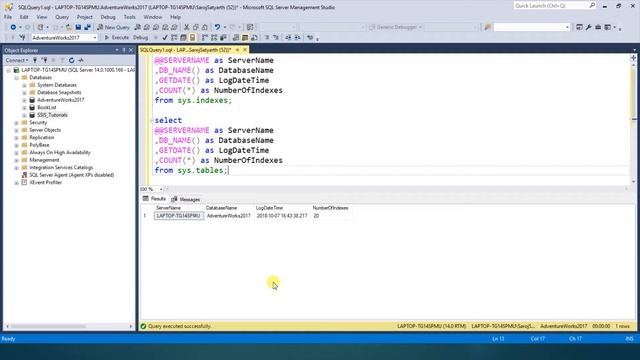This screenshot has height=360, width=640.
Task: Click the Paste icon in toolbar
Action: coord(205,27)
